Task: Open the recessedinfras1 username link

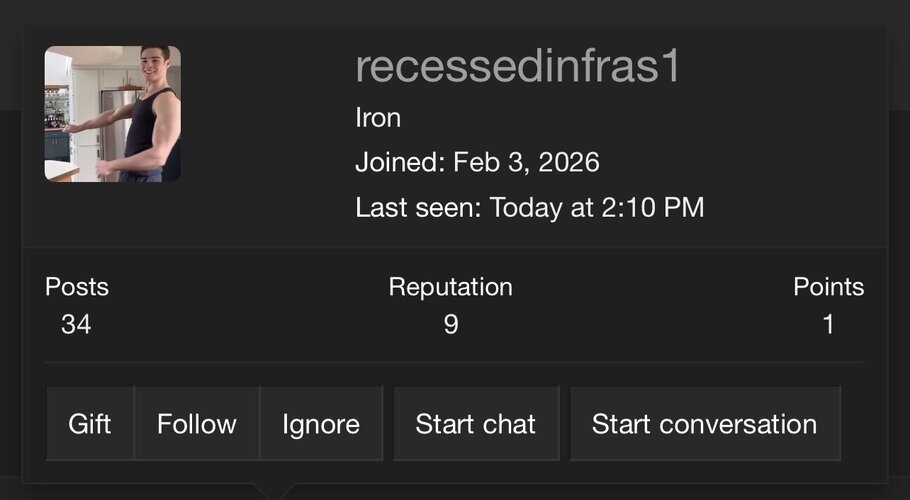Action: pyautogui.click(x=517, y=67)
